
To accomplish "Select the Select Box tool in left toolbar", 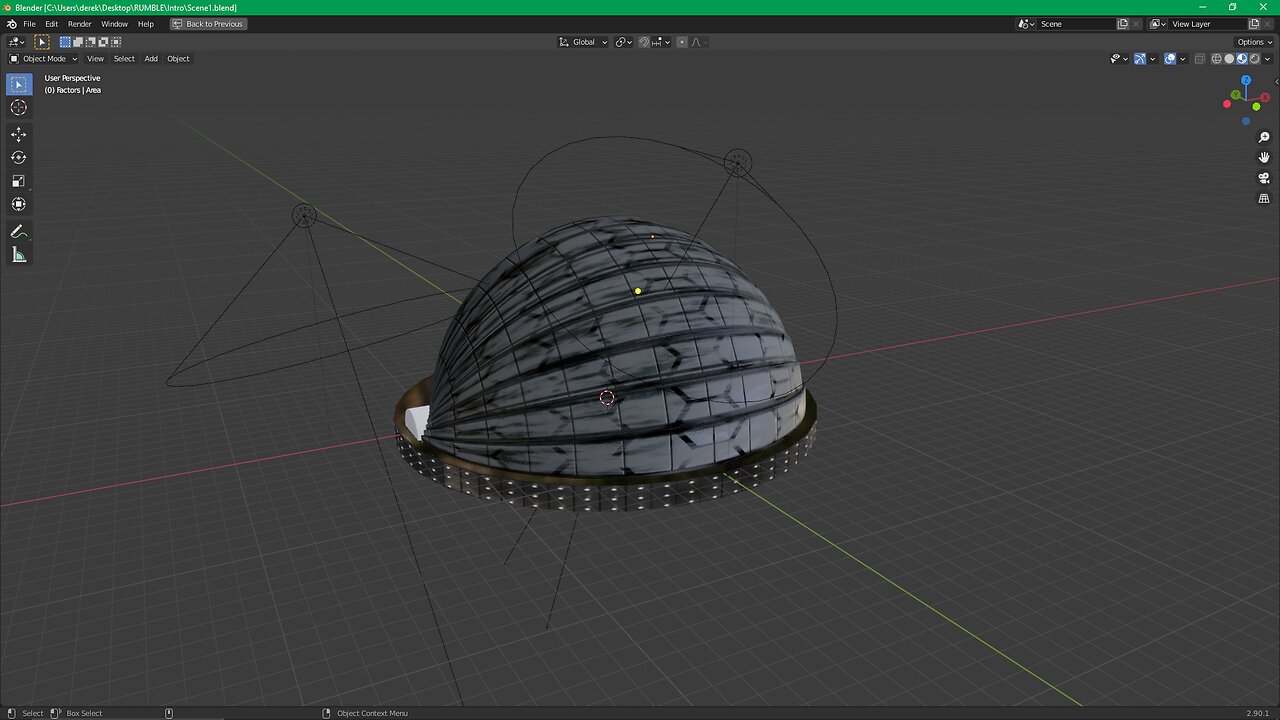I will click(19, 84).
